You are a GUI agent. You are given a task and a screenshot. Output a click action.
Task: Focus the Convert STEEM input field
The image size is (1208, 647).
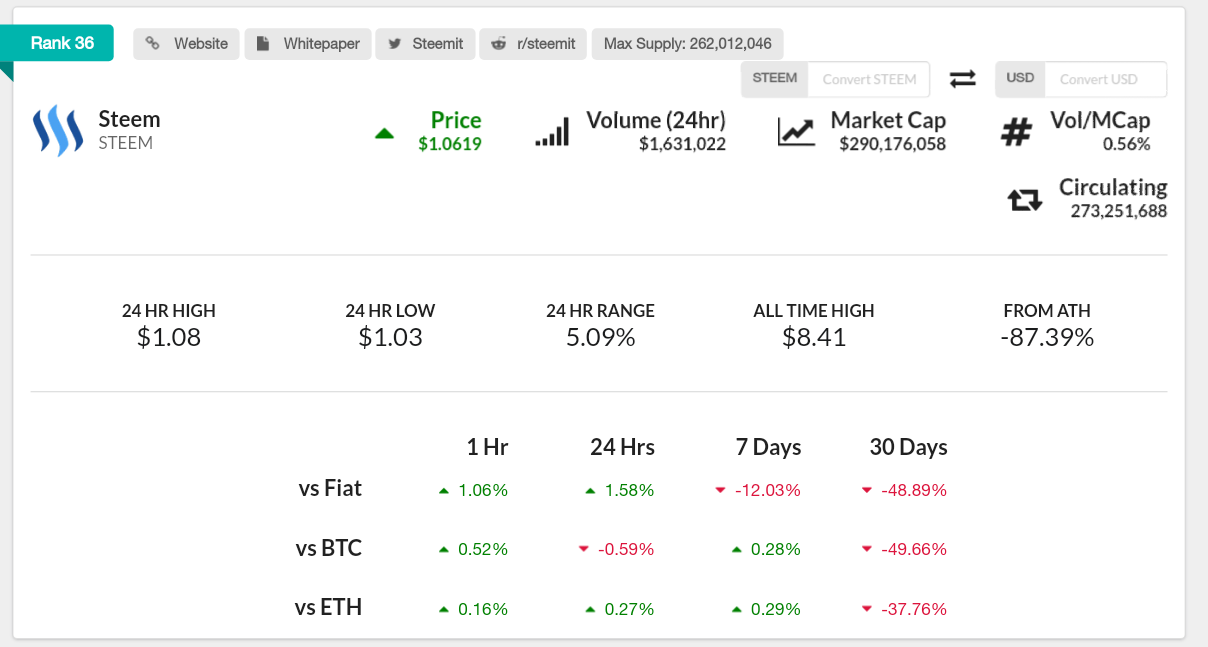pos(868,79)
